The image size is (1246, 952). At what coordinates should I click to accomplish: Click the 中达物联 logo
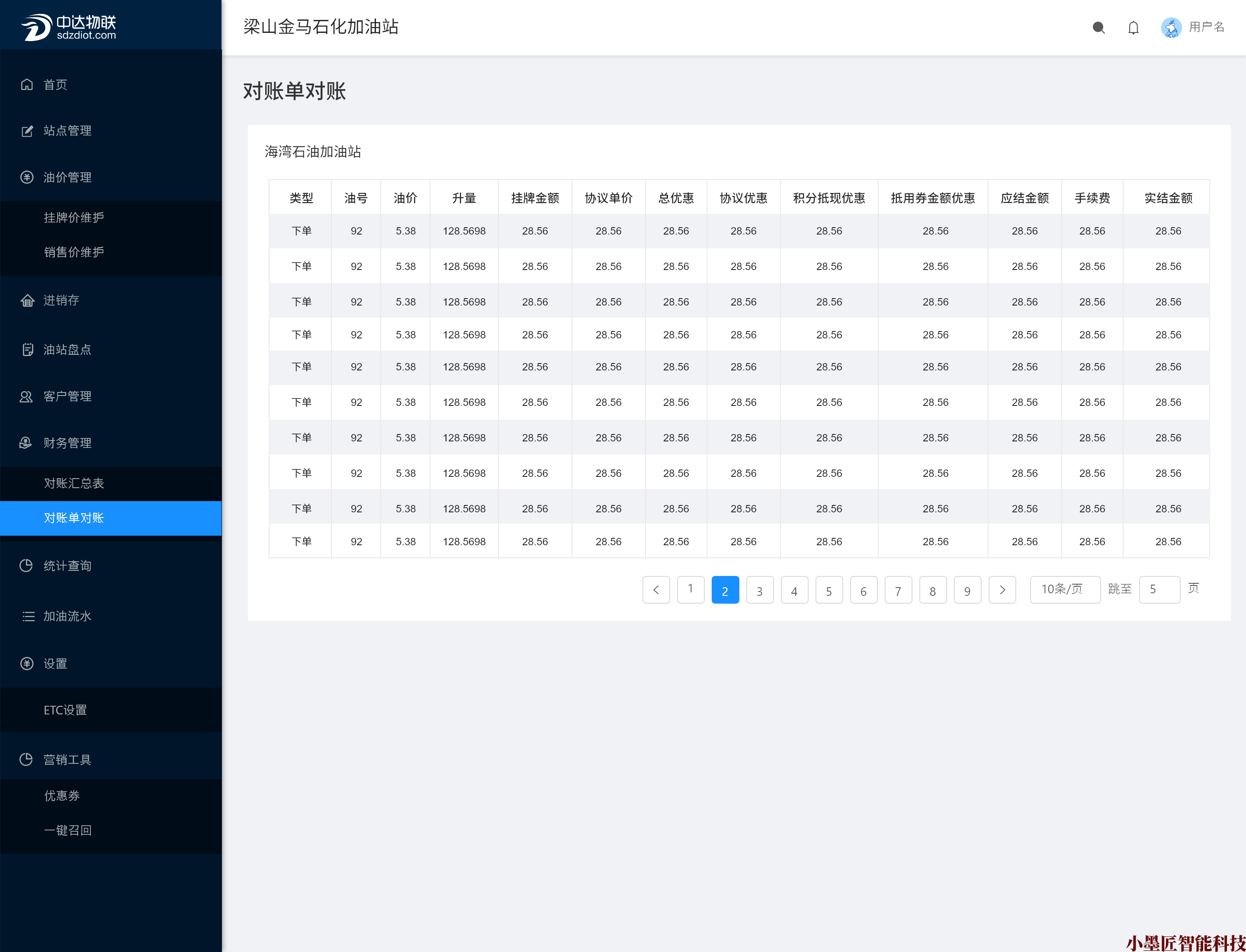[x=68, y=27]
